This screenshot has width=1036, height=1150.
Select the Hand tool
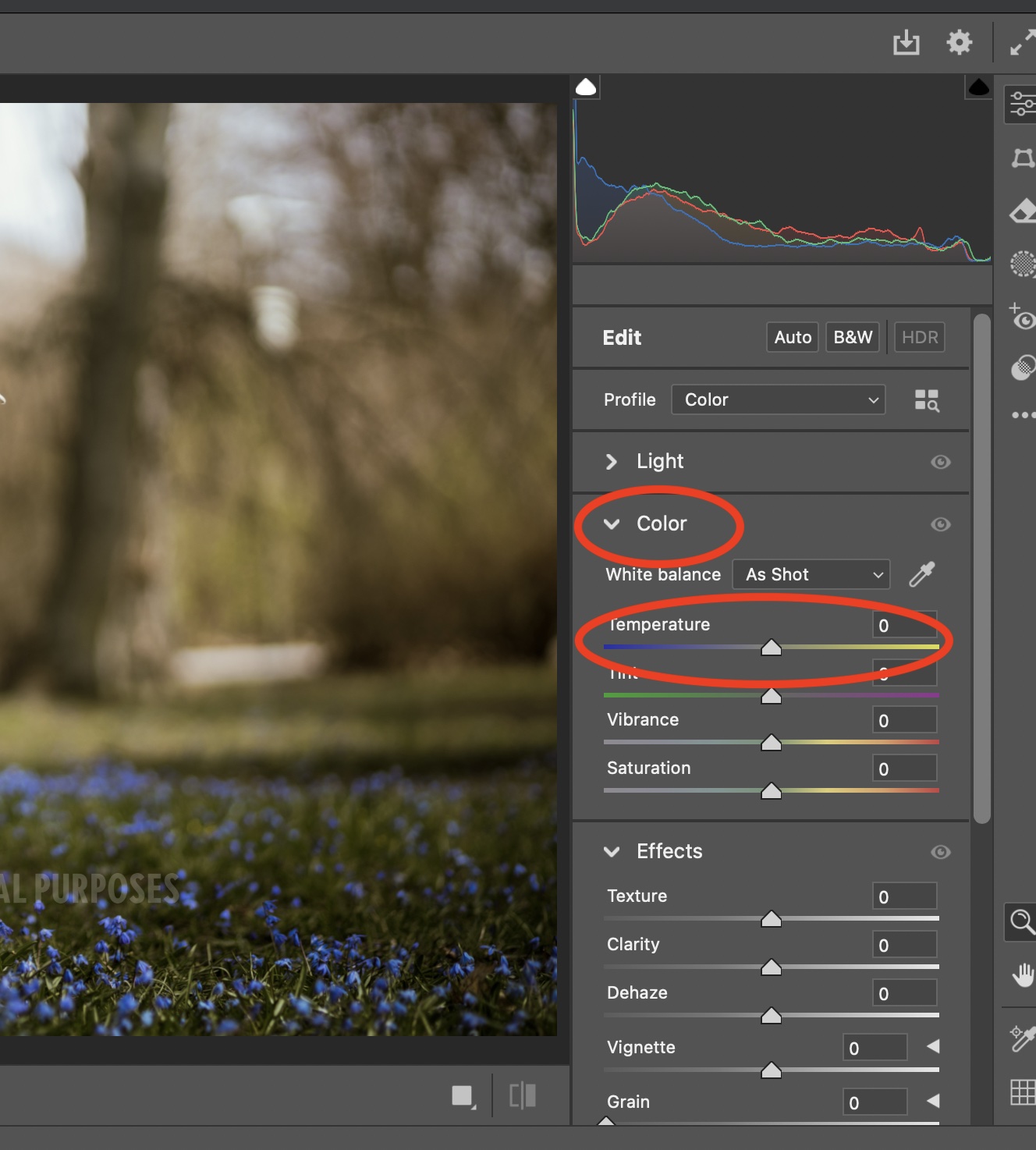pyautogui.click(x=1022, y=974)
